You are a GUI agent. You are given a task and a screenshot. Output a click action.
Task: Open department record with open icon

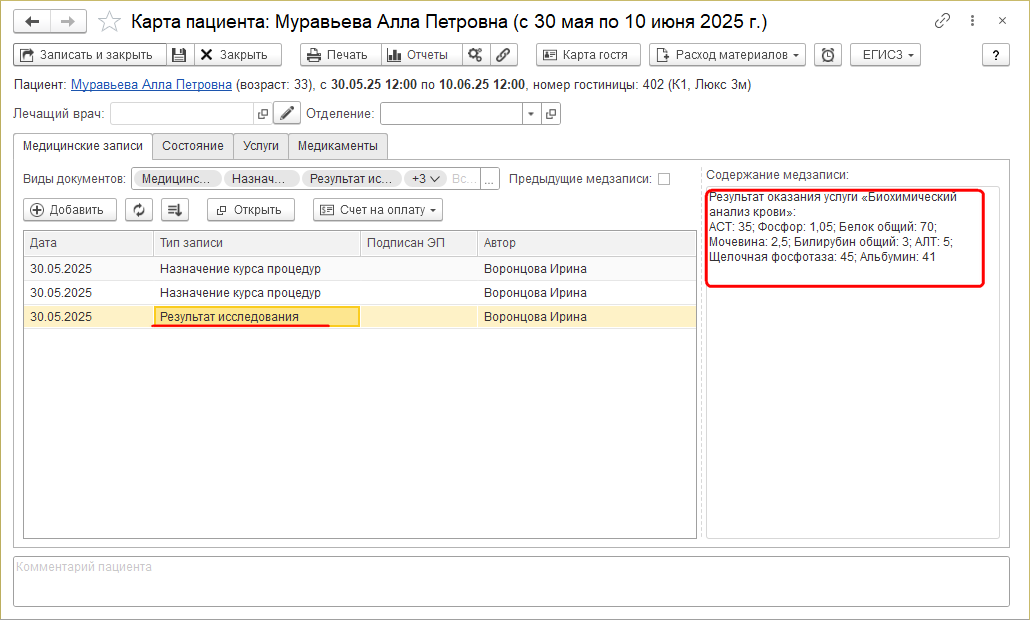pos(550,114)
